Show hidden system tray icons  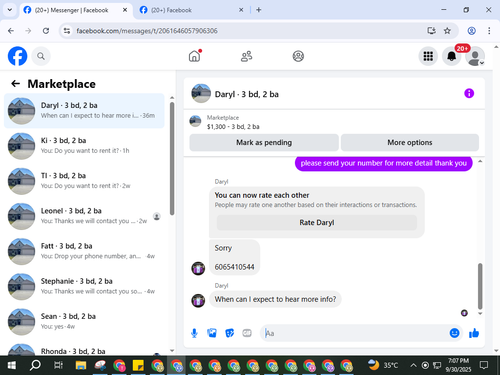[413, 365]
